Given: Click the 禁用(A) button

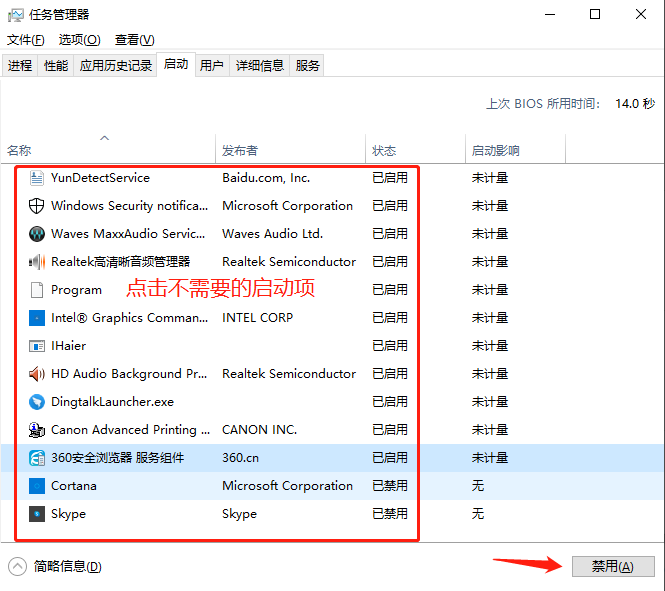Looking at the screenshot, I should point(613,566).
